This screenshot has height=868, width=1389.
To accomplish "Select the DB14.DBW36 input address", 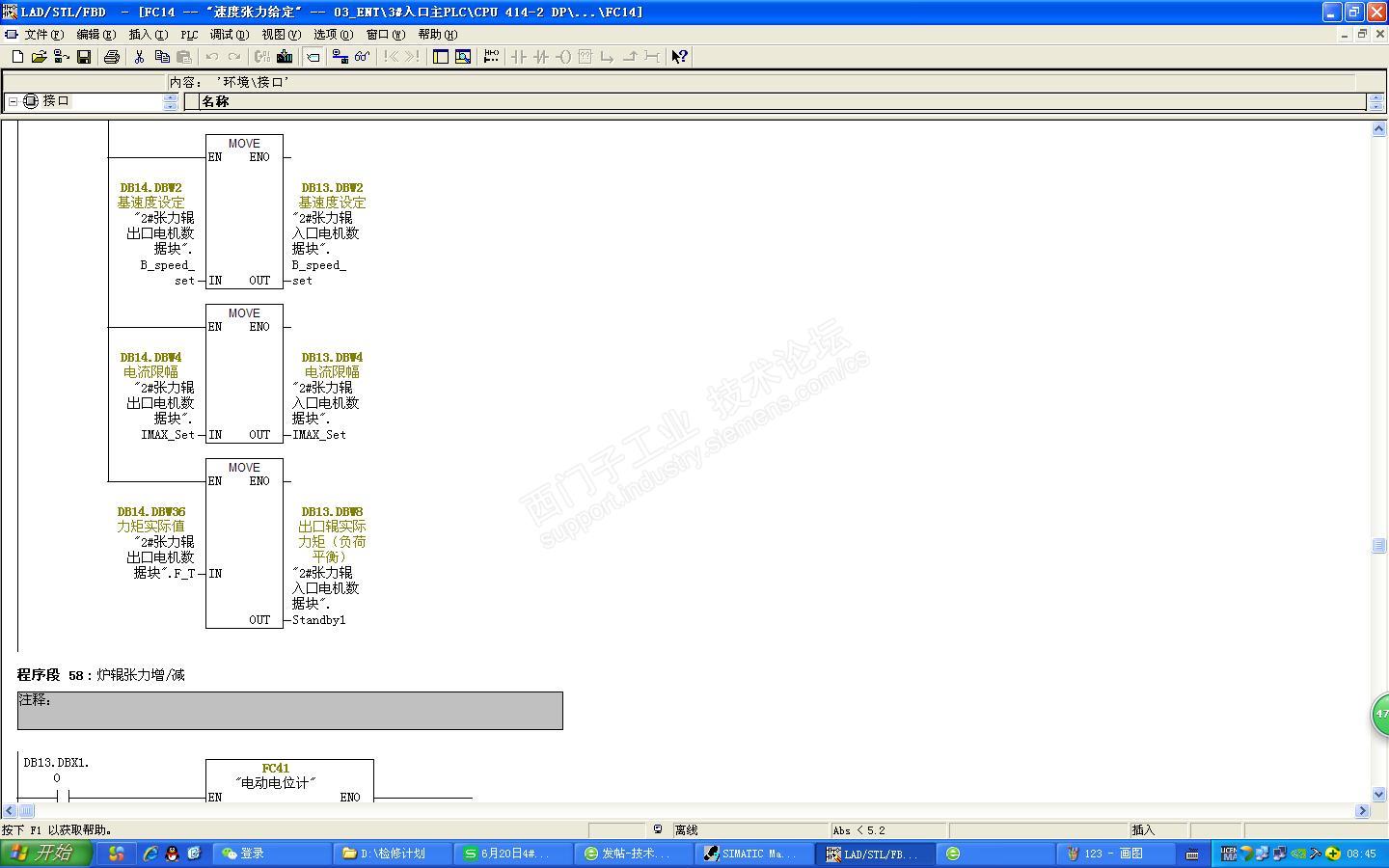I will pyautogui.click(x=151, y=512).
